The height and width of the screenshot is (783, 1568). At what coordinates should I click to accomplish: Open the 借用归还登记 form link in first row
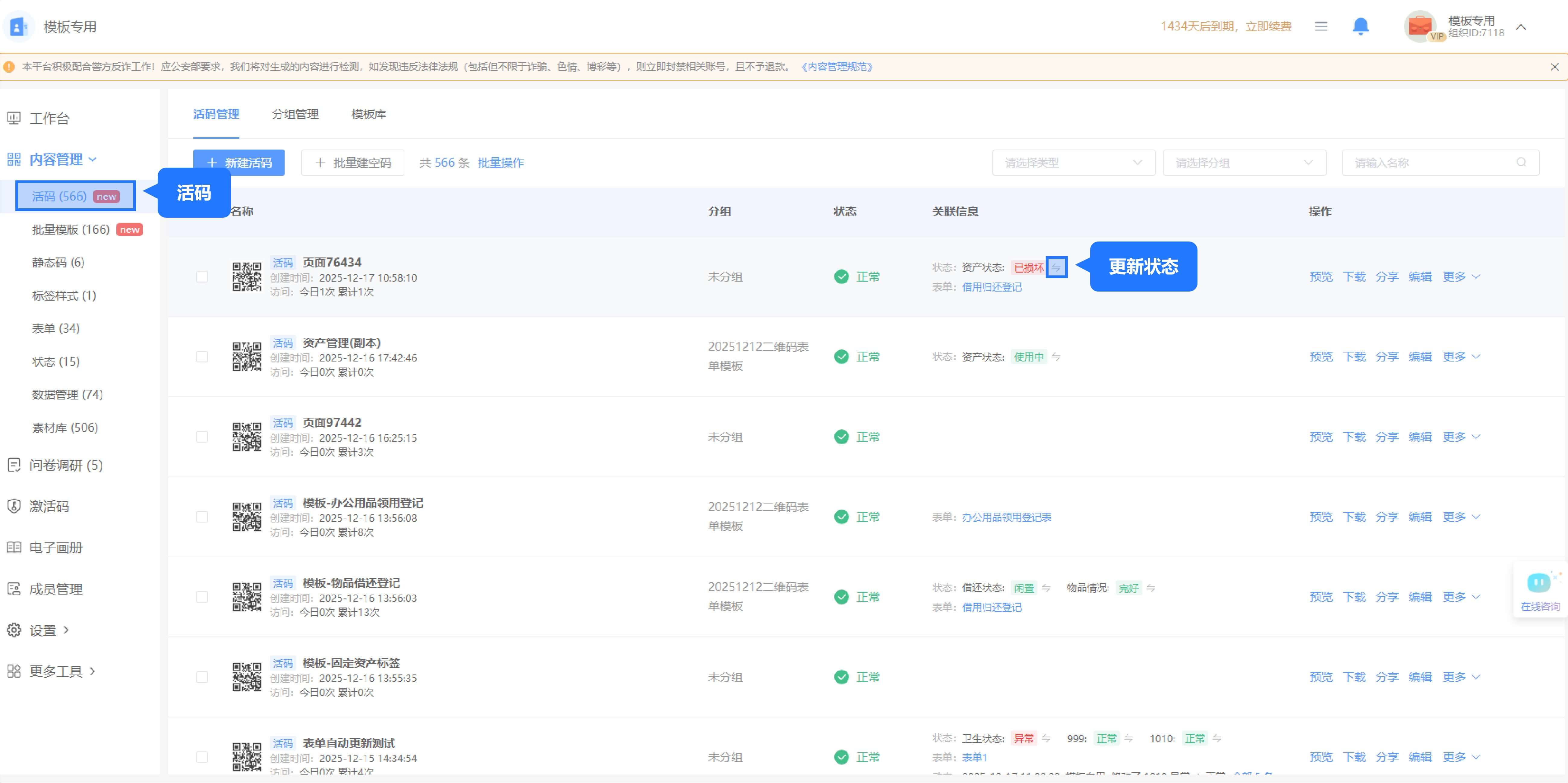coord(992,287)
